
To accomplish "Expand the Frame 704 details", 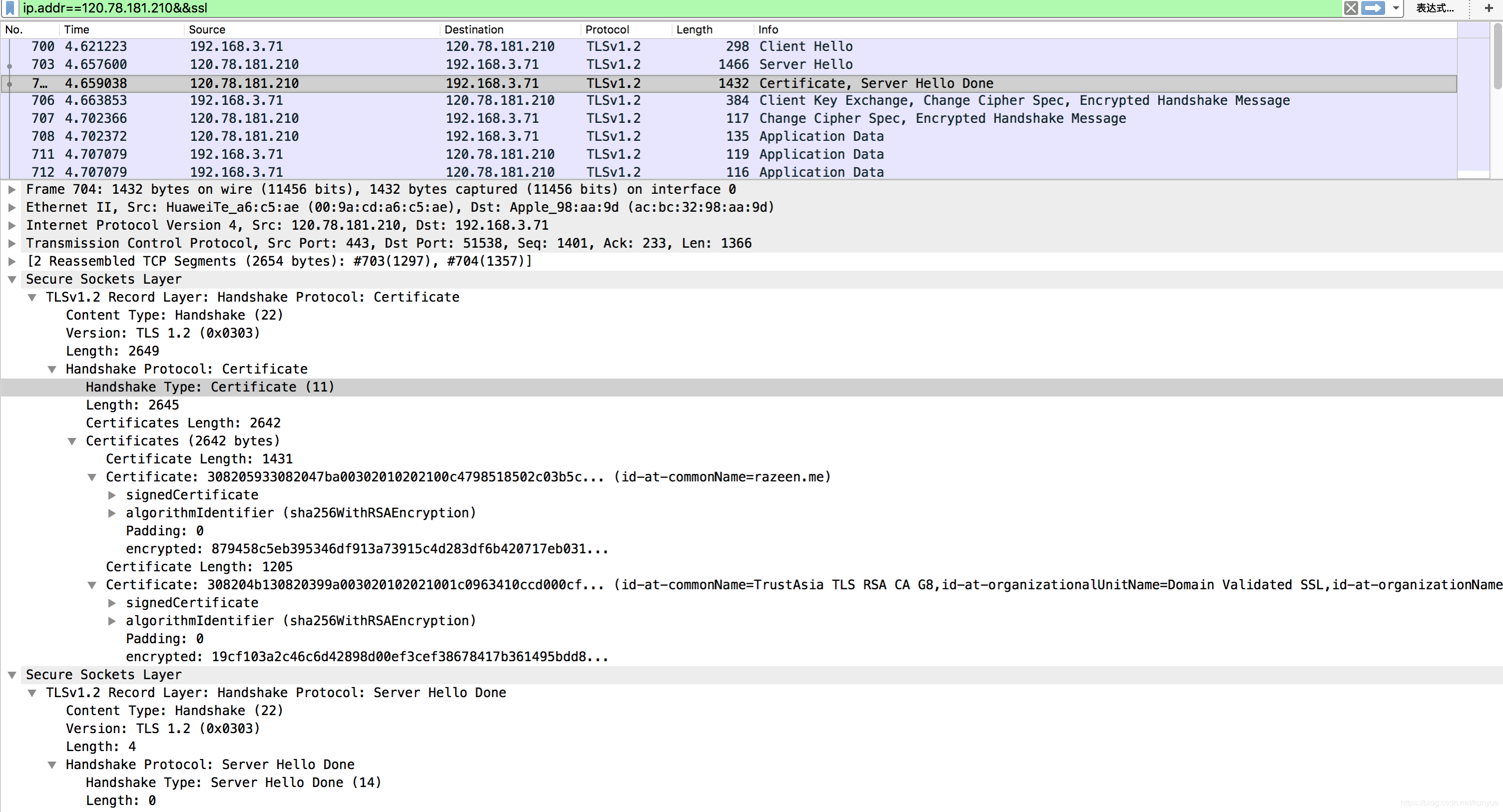I will (11, 190).
